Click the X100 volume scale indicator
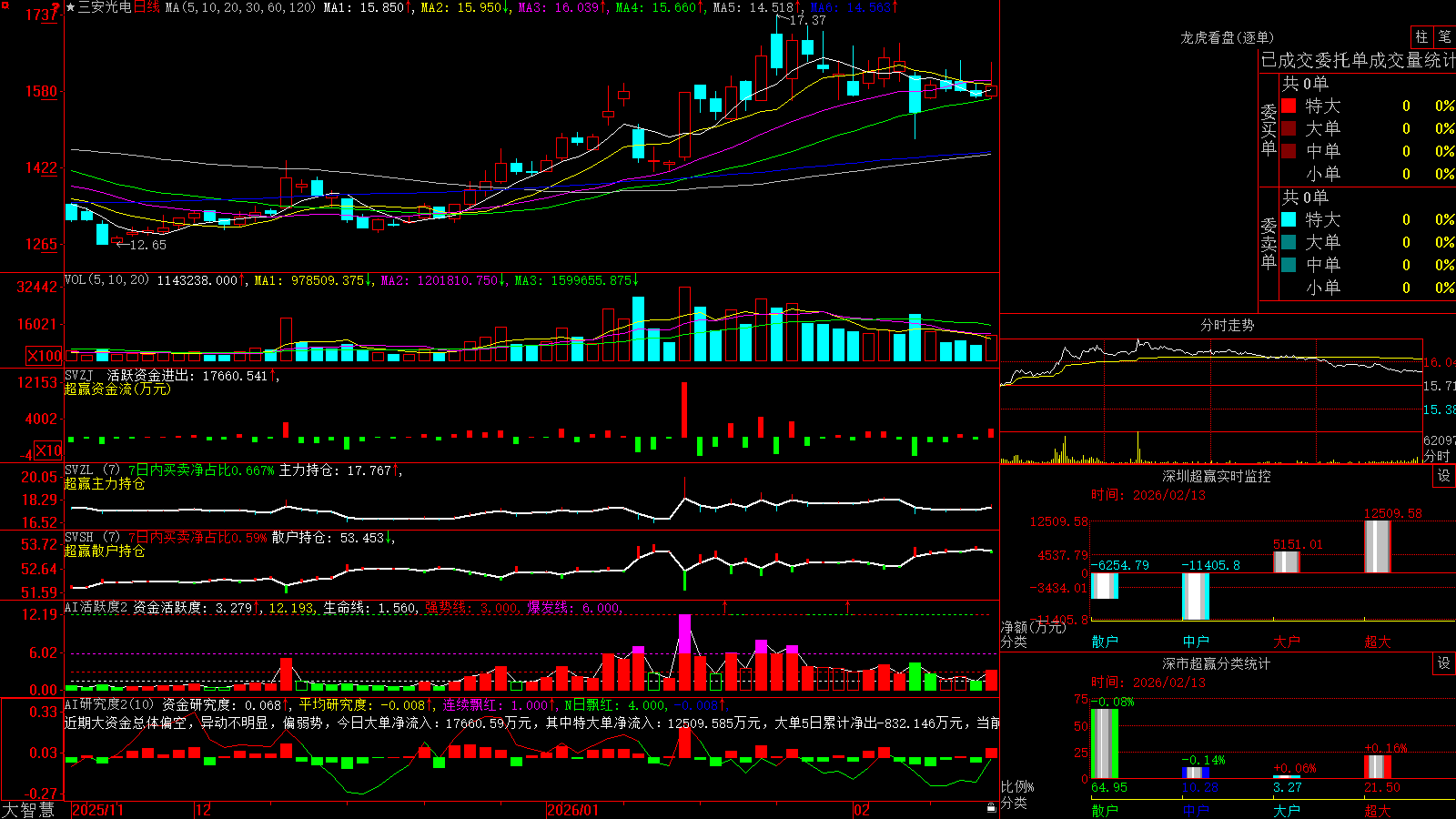The image size is (1456, 819). tap(45, 356)
